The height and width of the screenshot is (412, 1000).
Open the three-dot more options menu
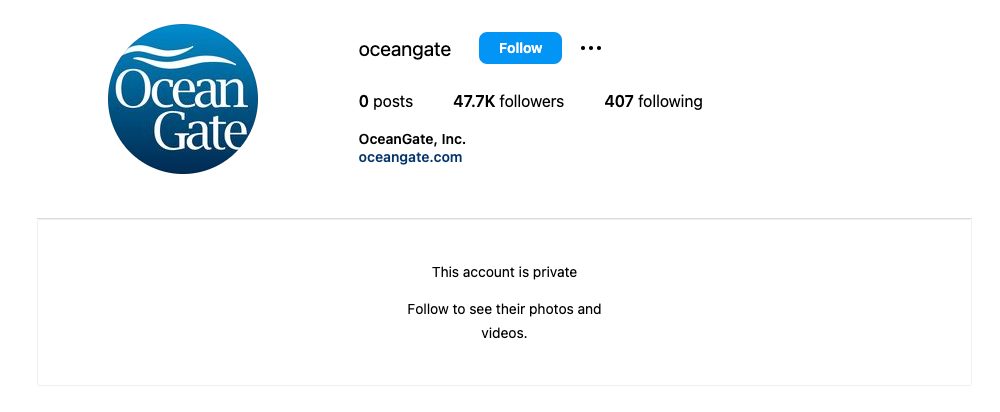click(591, 48)
